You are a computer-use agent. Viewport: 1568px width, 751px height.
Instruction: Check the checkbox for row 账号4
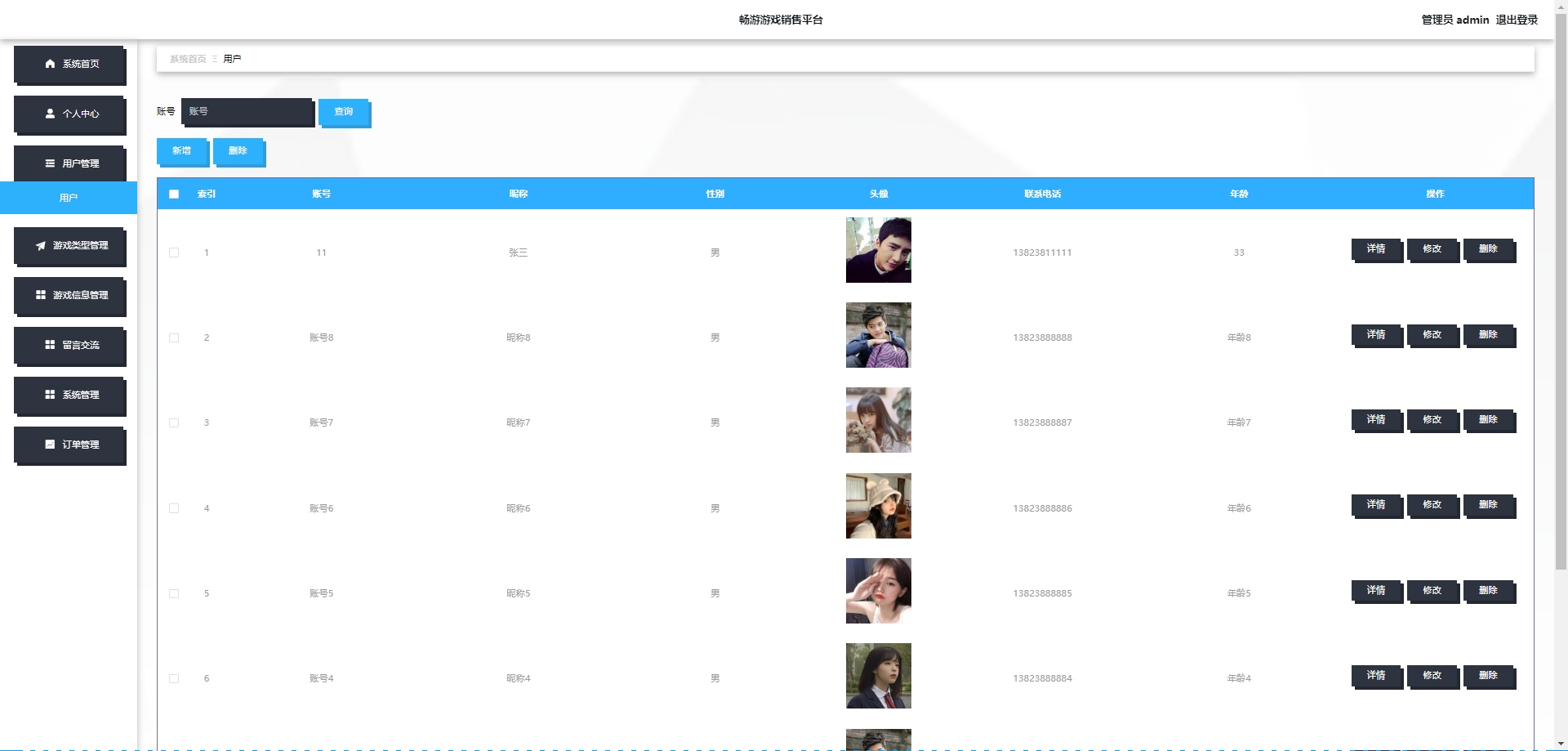(174, 678)
